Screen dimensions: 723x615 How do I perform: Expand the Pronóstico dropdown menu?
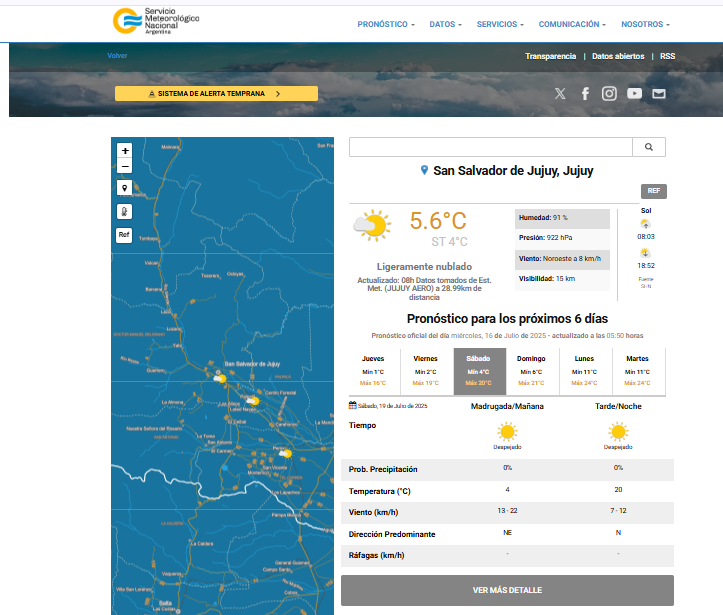tap(386, 24)
